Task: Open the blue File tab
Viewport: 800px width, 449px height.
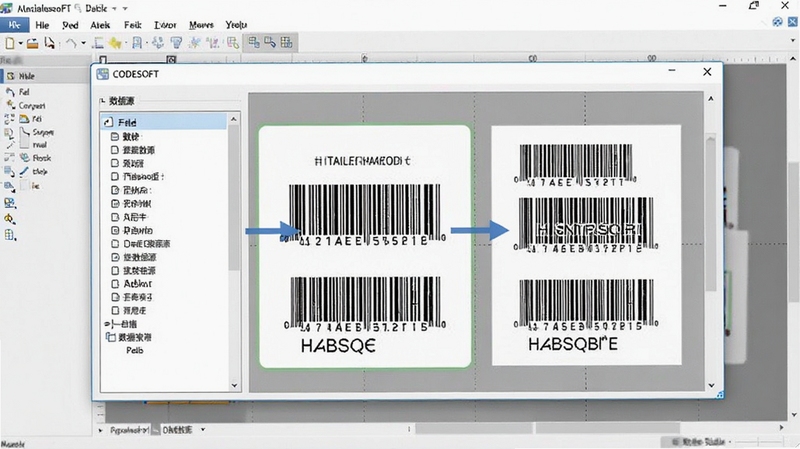Action: click(14, 24)
